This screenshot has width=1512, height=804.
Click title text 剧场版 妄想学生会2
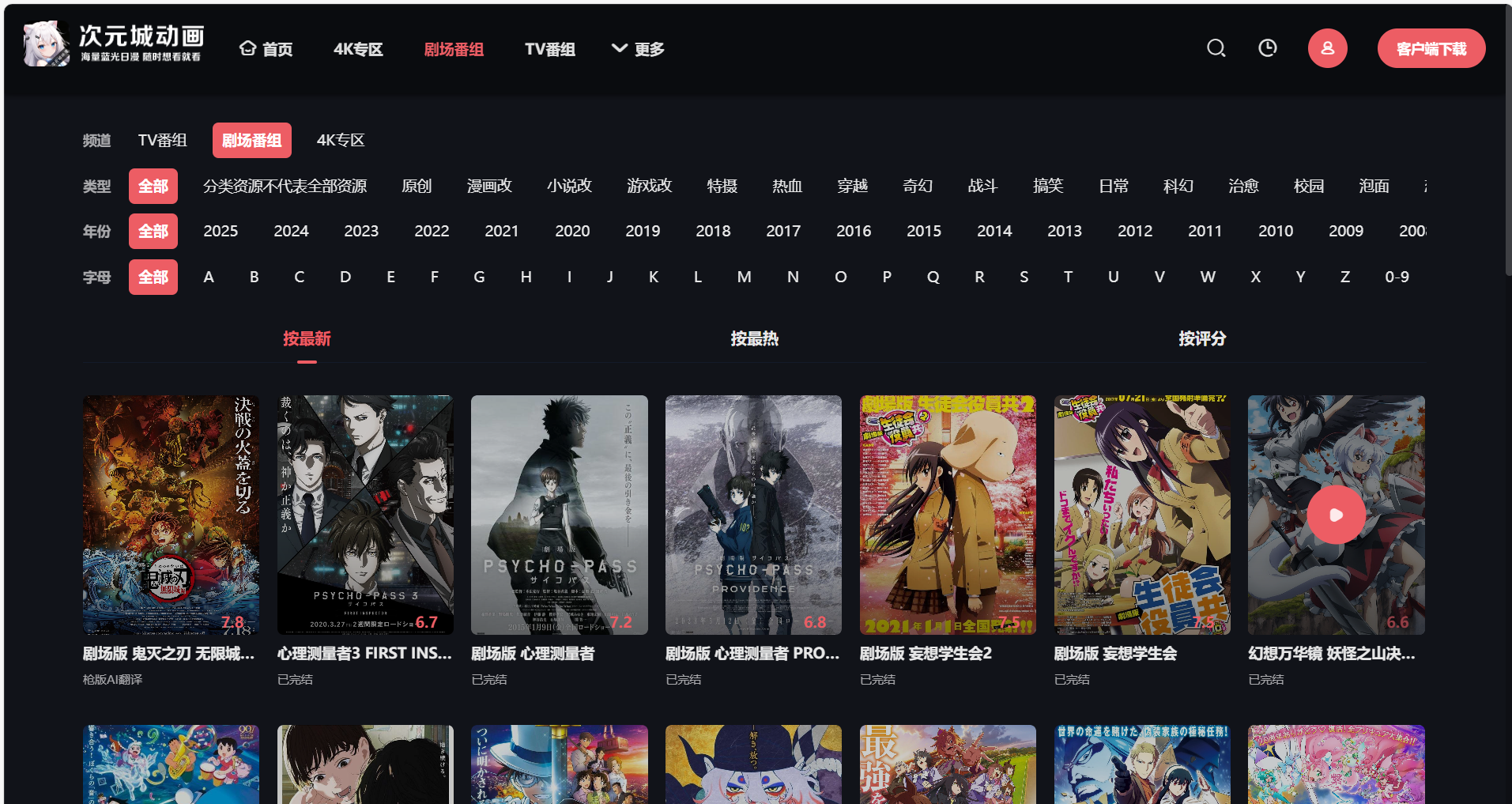926,654
